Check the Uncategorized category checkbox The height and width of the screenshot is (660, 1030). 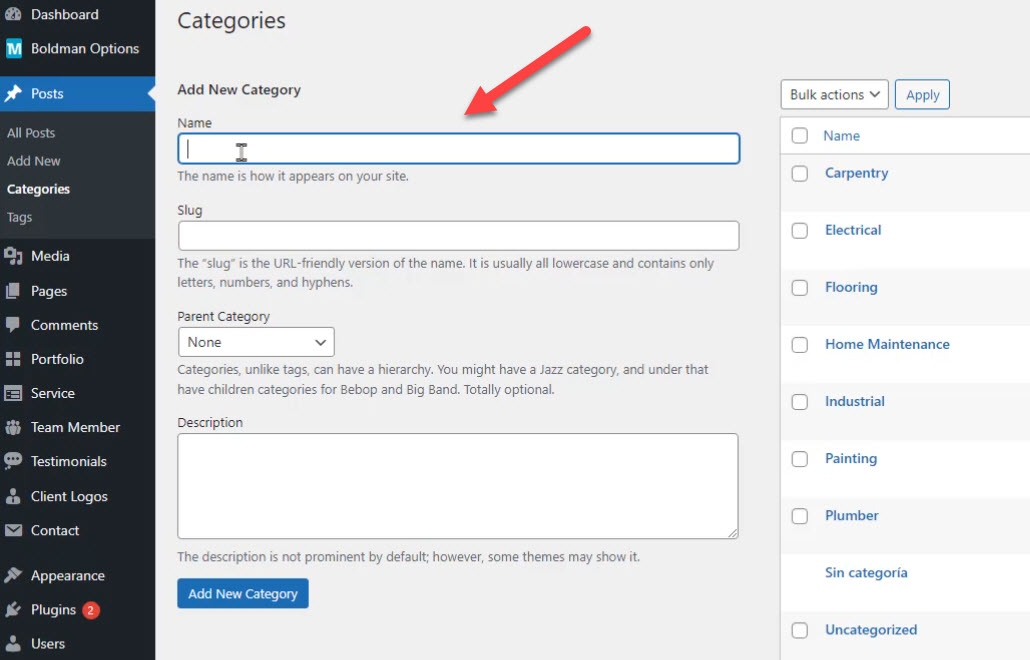(799, 630)
